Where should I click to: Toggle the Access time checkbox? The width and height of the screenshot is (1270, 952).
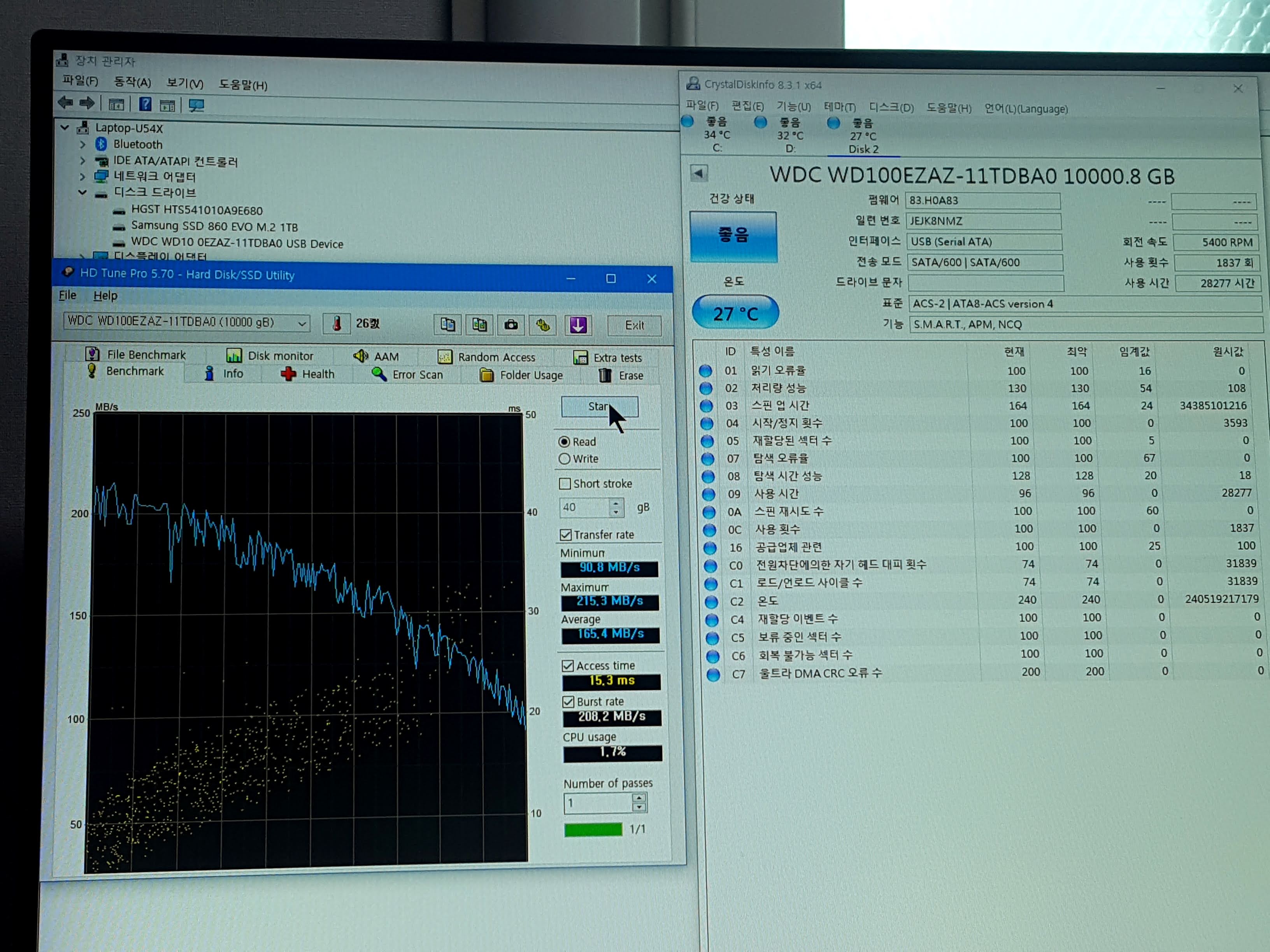pyautogui.click(x=568, y=666)
